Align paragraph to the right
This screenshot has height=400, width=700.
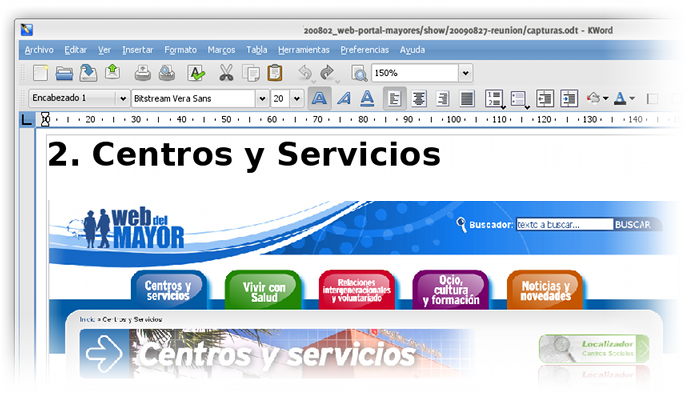pos(442,98)
